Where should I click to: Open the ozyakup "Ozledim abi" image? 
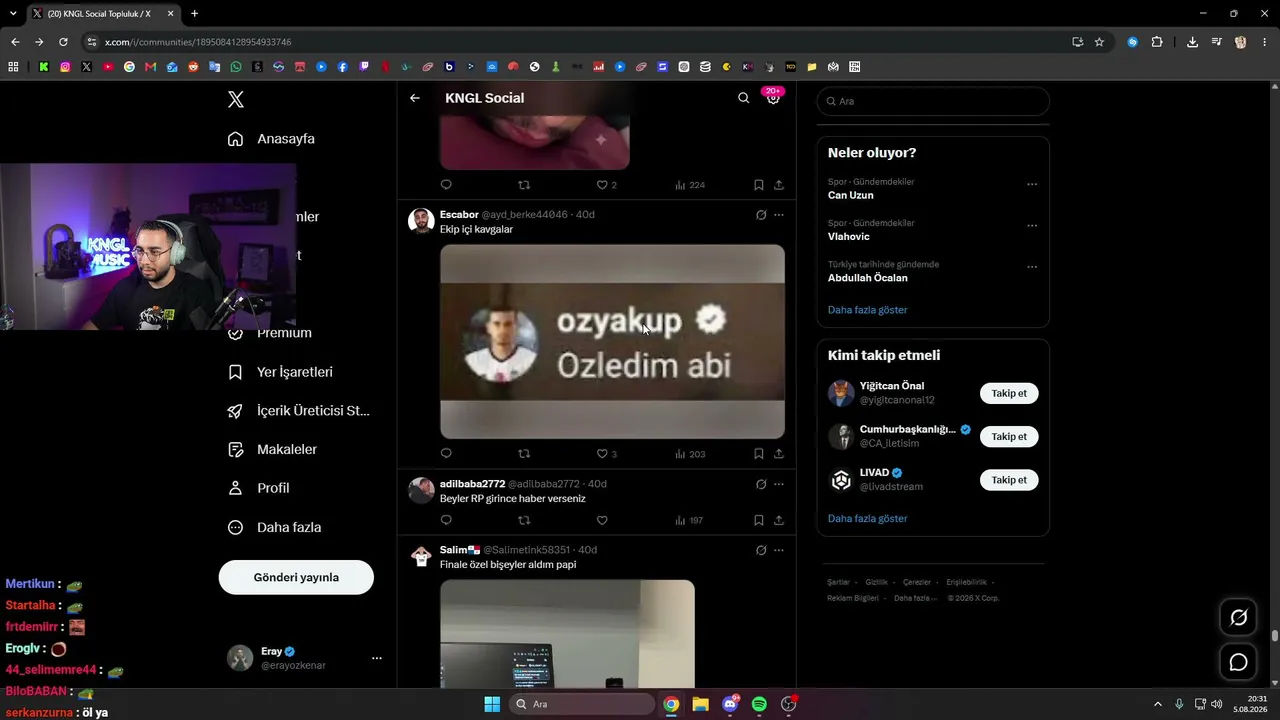point(612,341)
